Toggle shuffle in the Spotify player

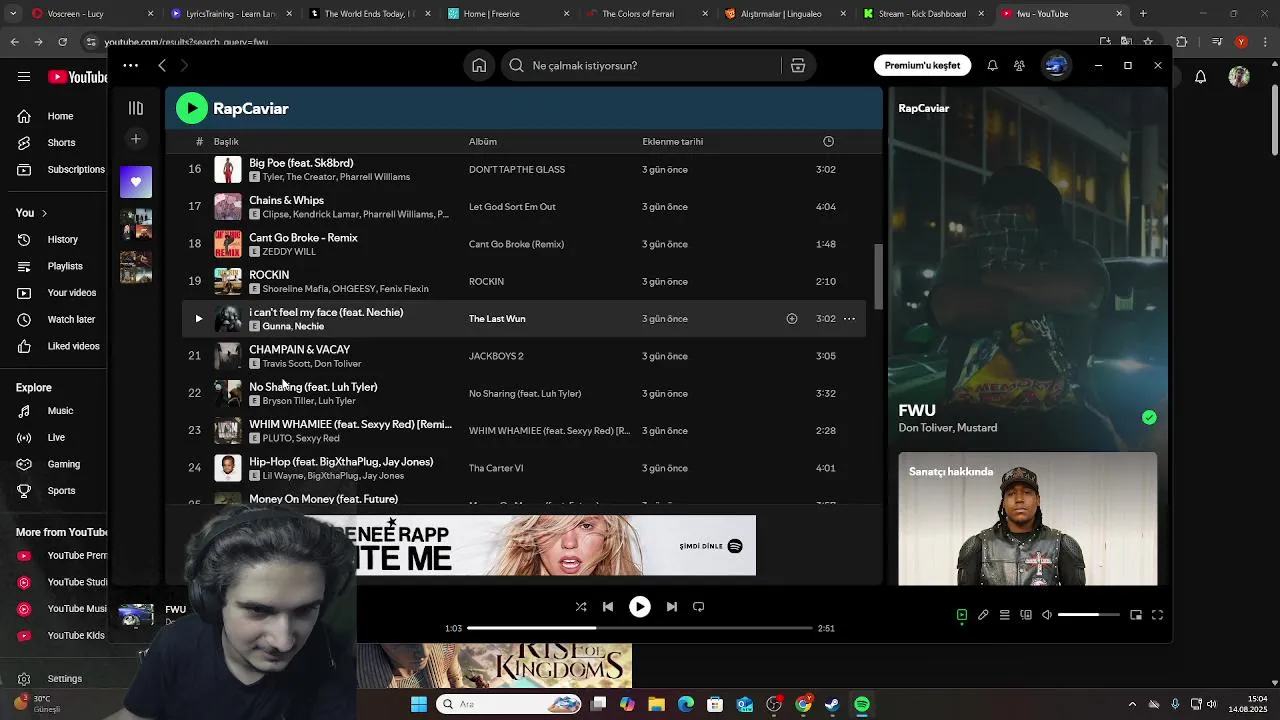581,606
